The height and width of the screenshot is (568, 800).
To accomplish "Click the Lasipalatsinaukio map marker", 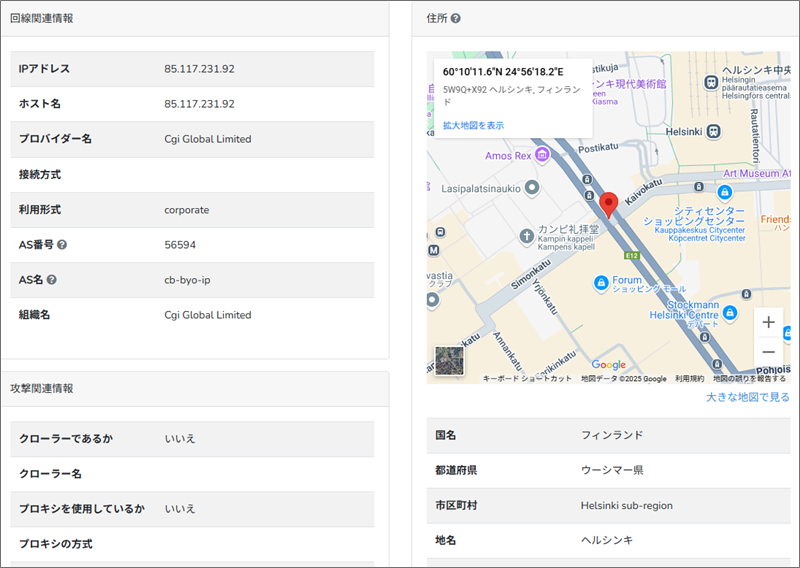I will pos(532,187).
